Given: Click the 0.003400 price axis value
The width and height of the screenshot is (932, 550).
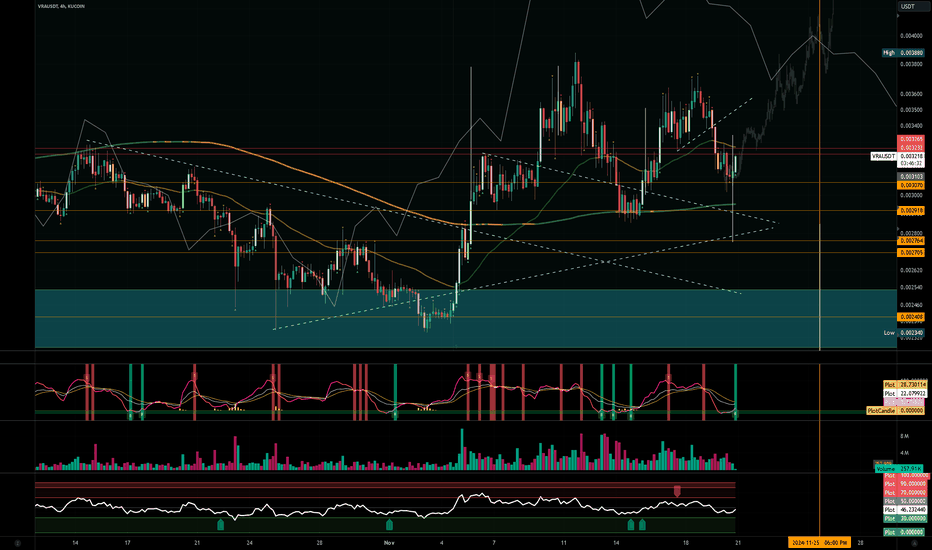Looking at the screenshot, I should 911,126.
